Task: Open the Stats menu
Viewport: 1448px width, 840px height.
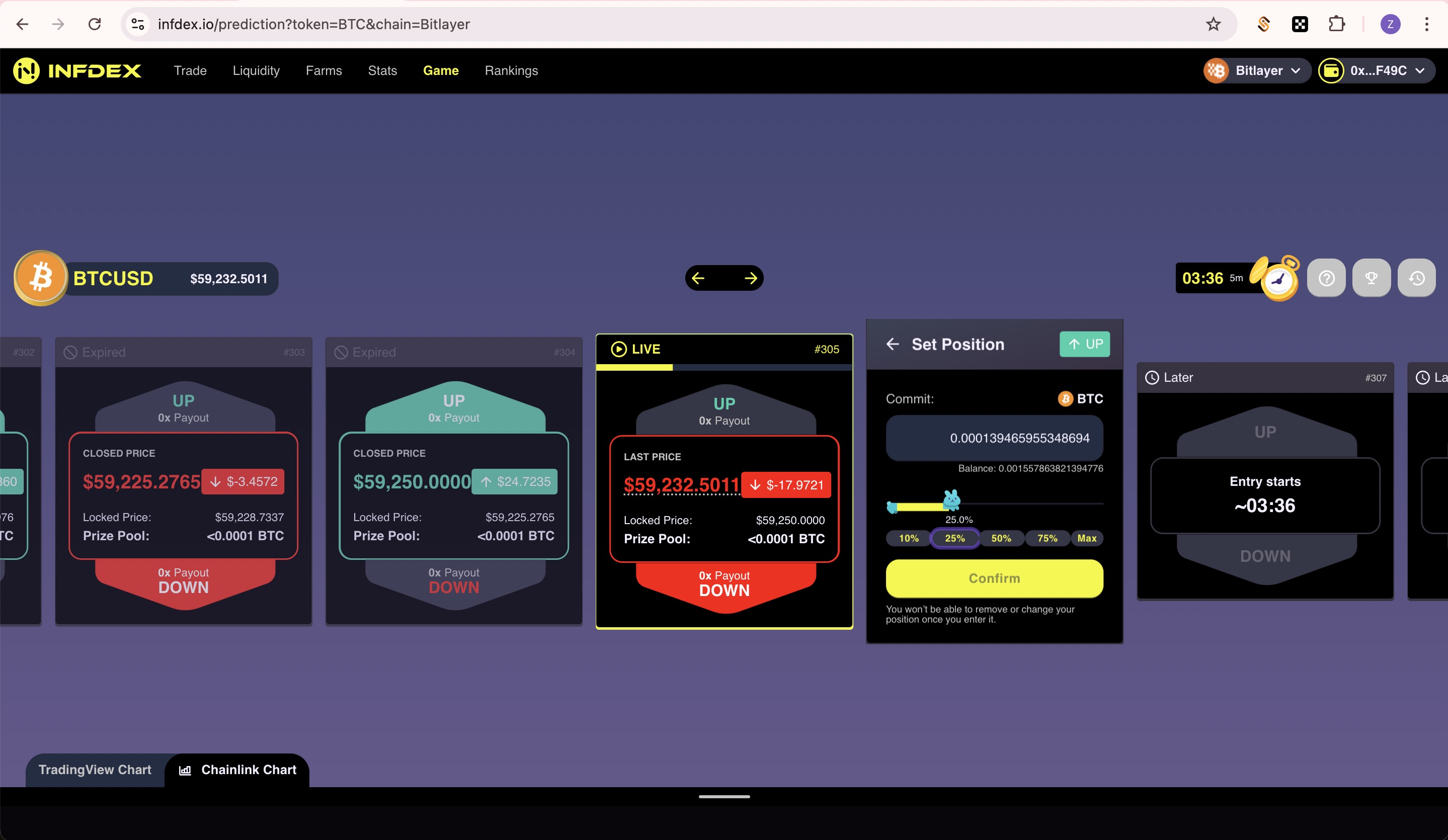Action: click(382, 70)
